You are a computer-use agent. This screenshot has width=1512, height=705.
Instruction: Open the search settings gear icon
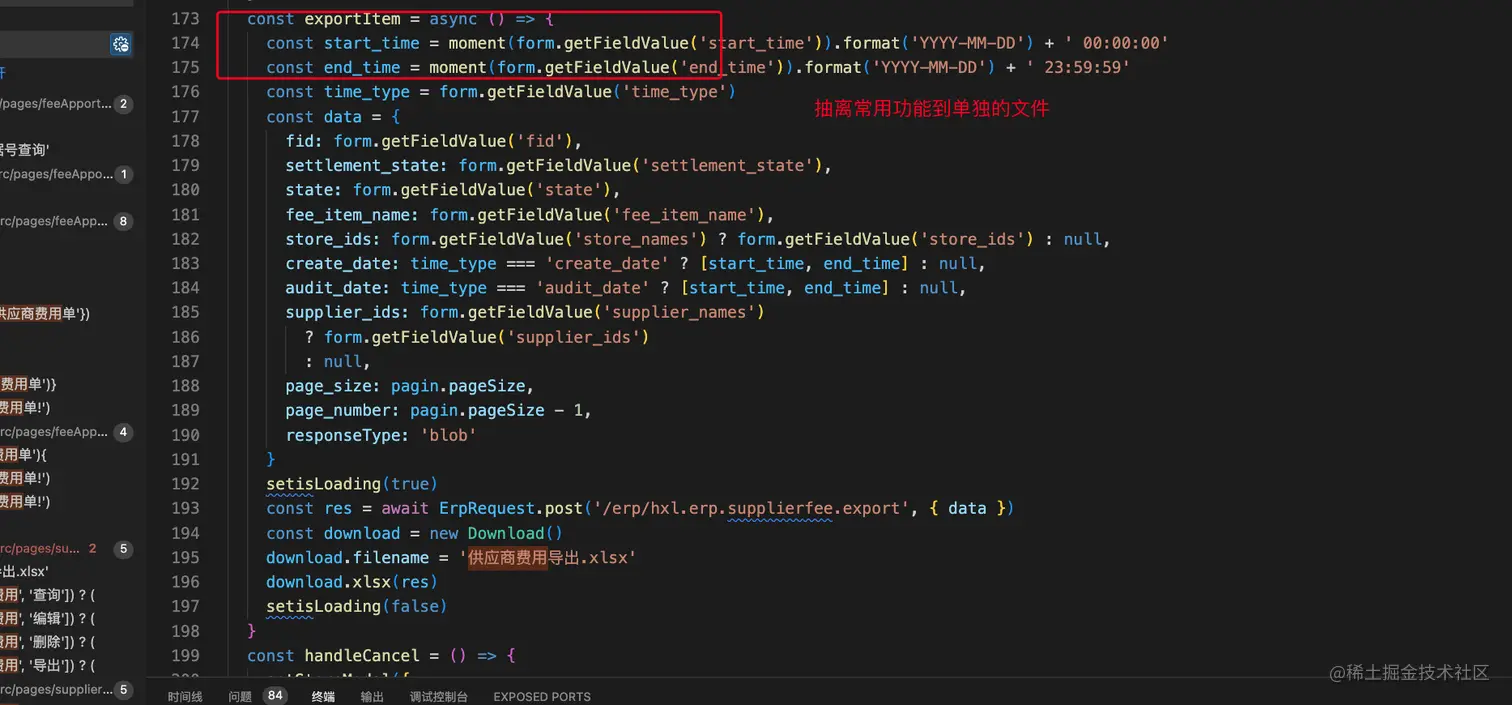[x=121, y=43]
